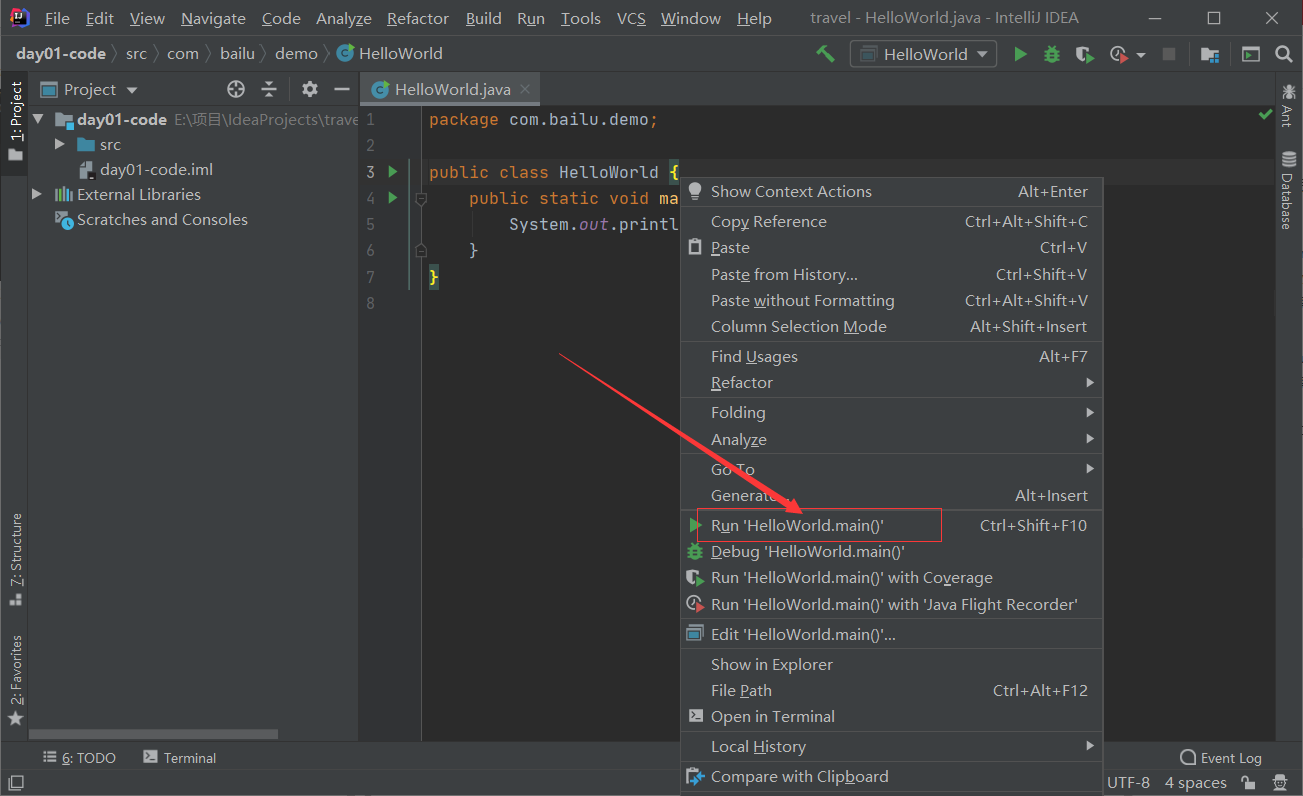Open the Database tool window

point(1288,190)
